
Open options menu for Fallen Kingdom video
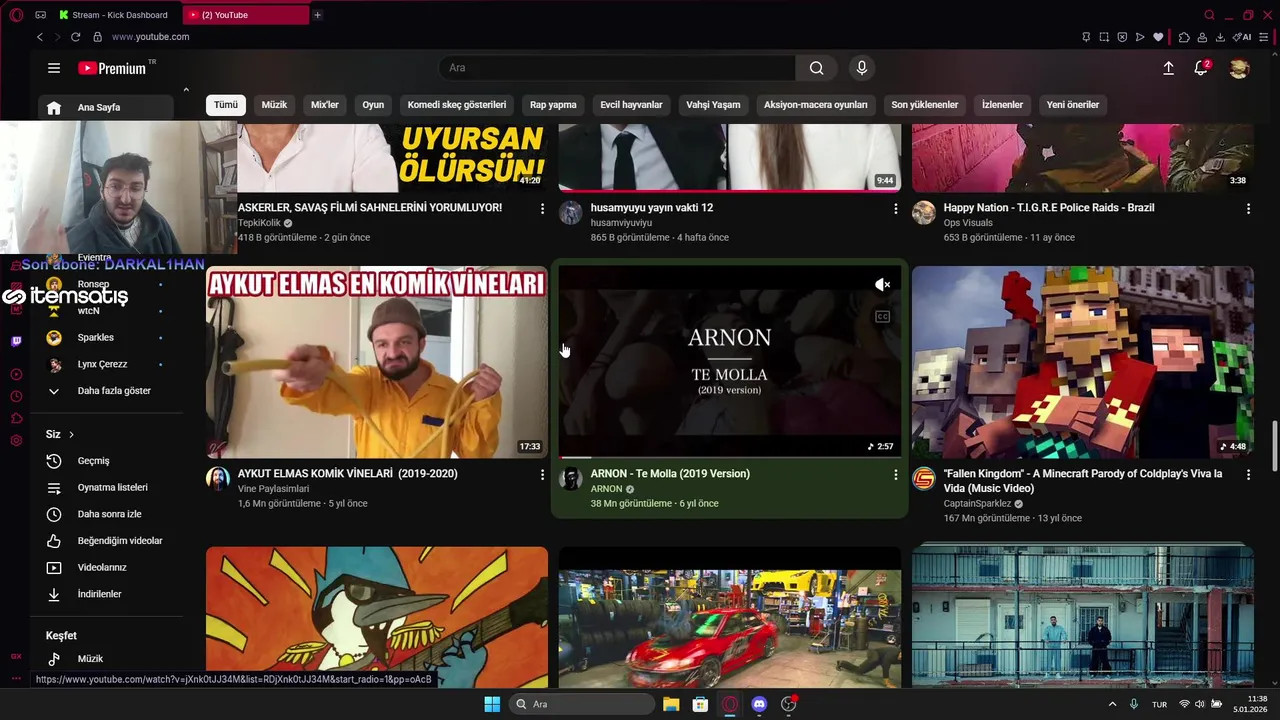tap(1248, 474)
